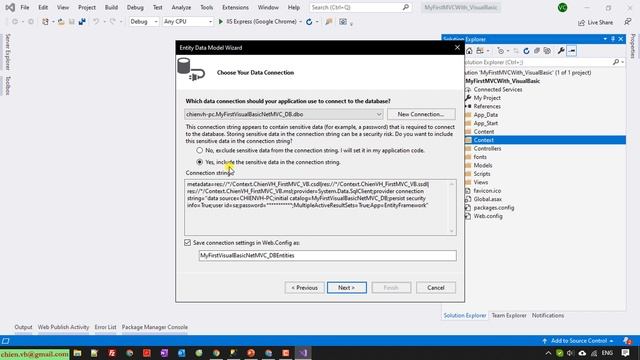Screen dimensions: 640x360
Task: Open the Analyze menu
Action: pos(181,7)
